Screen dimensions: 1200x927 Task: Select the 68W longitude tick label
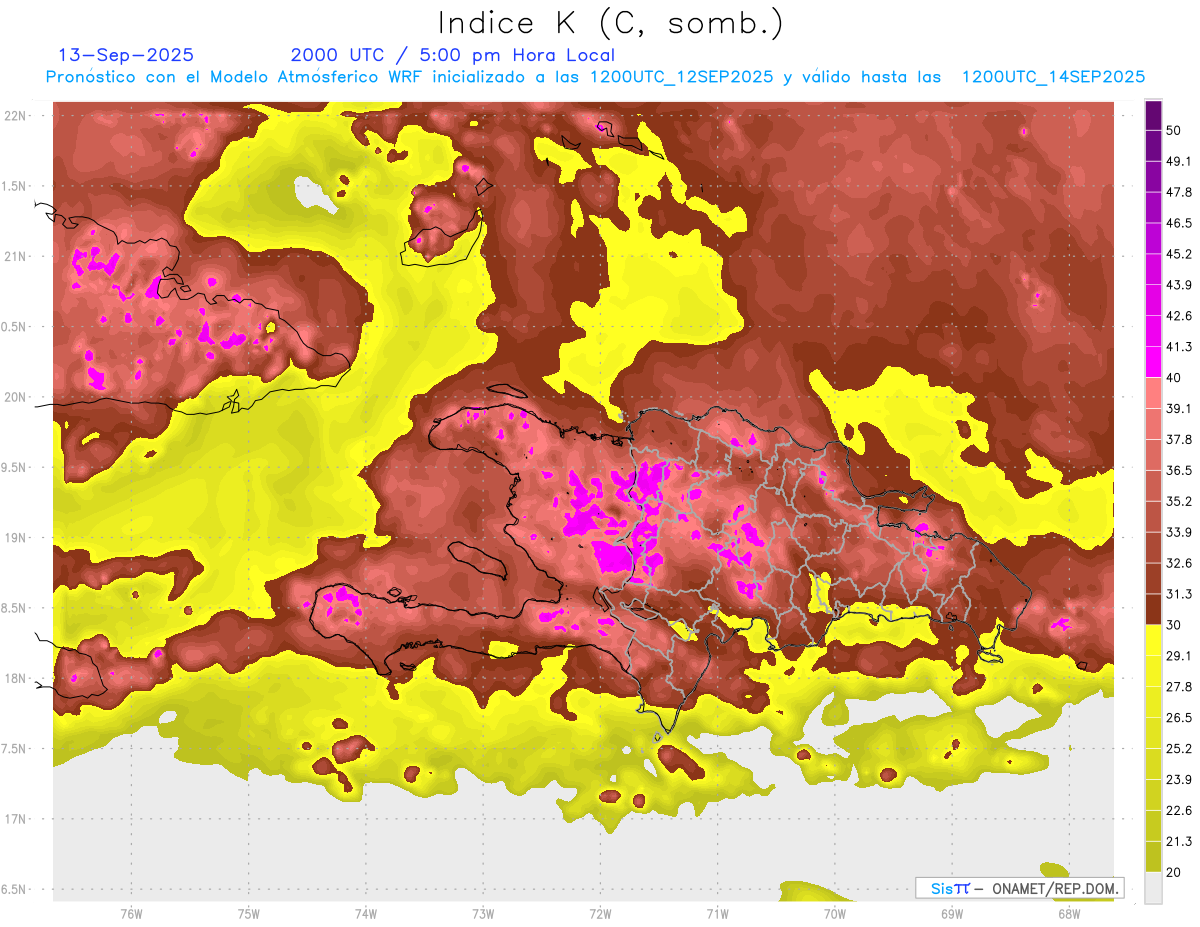(x=1068, y=912)
